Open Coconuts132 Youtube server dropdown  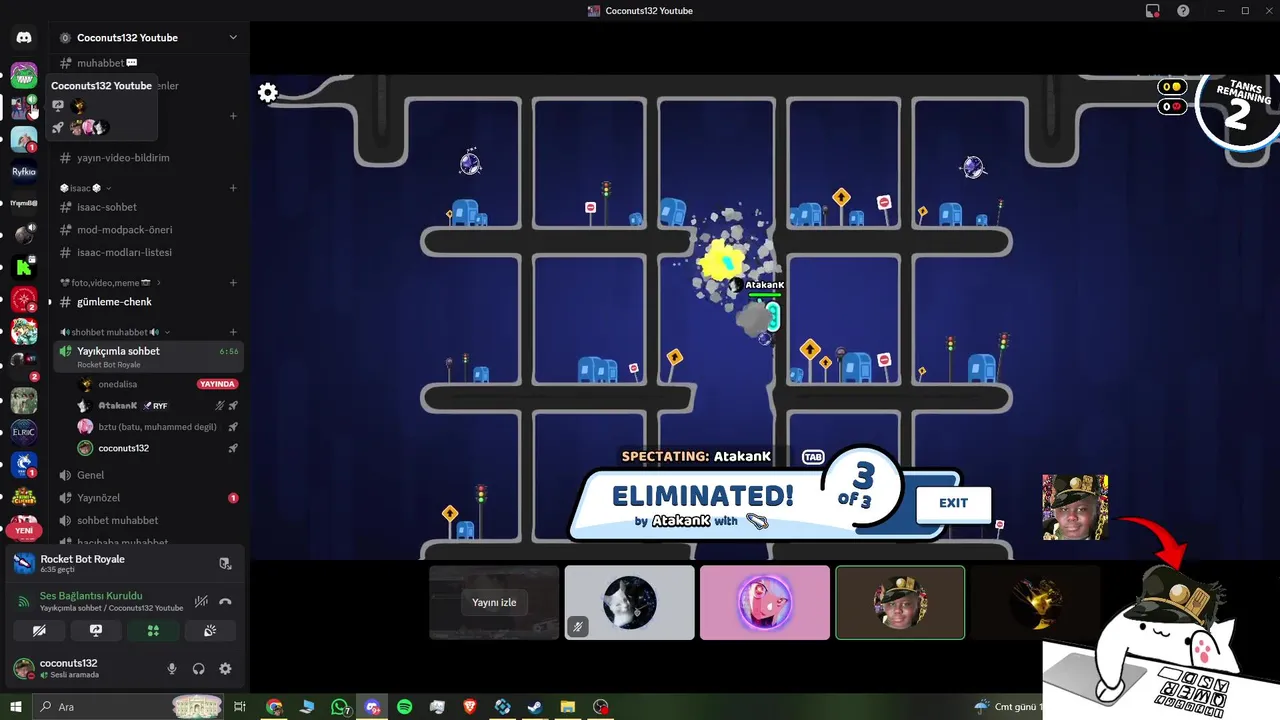(x=233, y=38)
